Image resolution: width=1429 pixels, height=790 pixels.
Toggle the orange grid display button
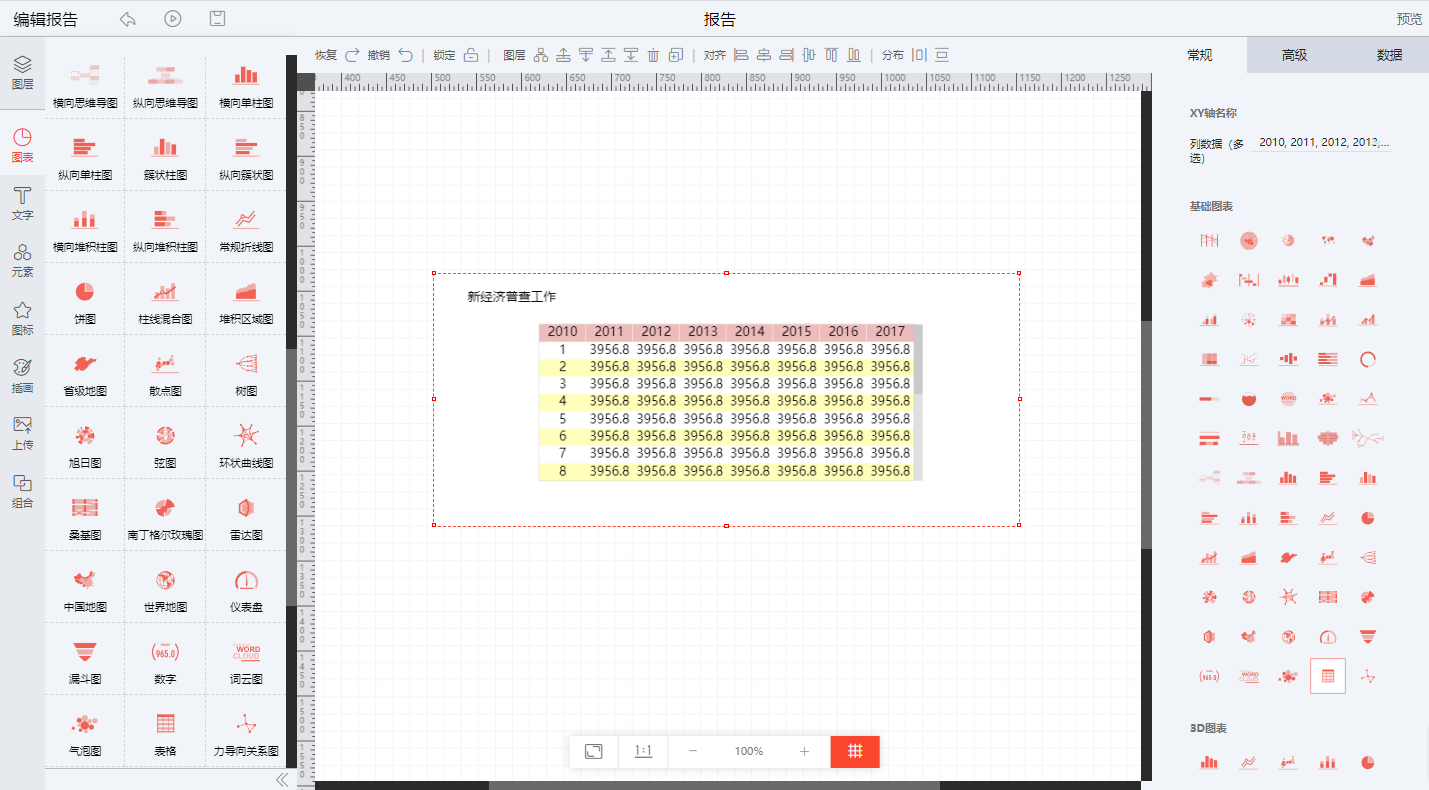pos(855,751)
